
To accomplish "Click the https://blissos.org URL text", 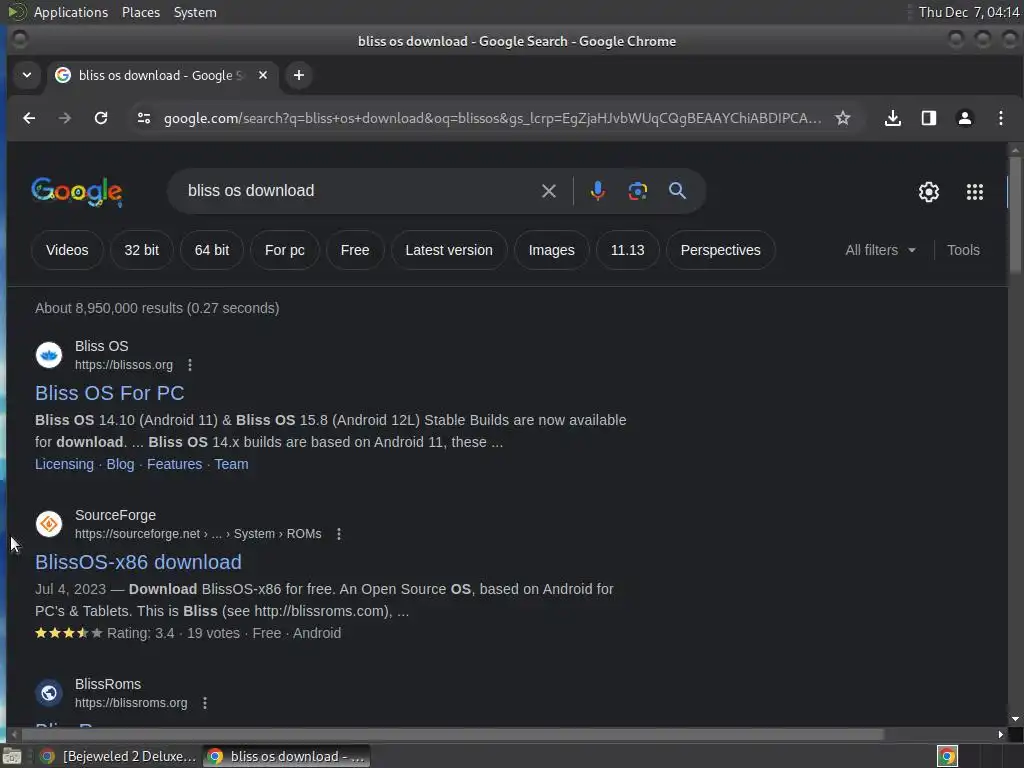I will [x=124, y=365].
